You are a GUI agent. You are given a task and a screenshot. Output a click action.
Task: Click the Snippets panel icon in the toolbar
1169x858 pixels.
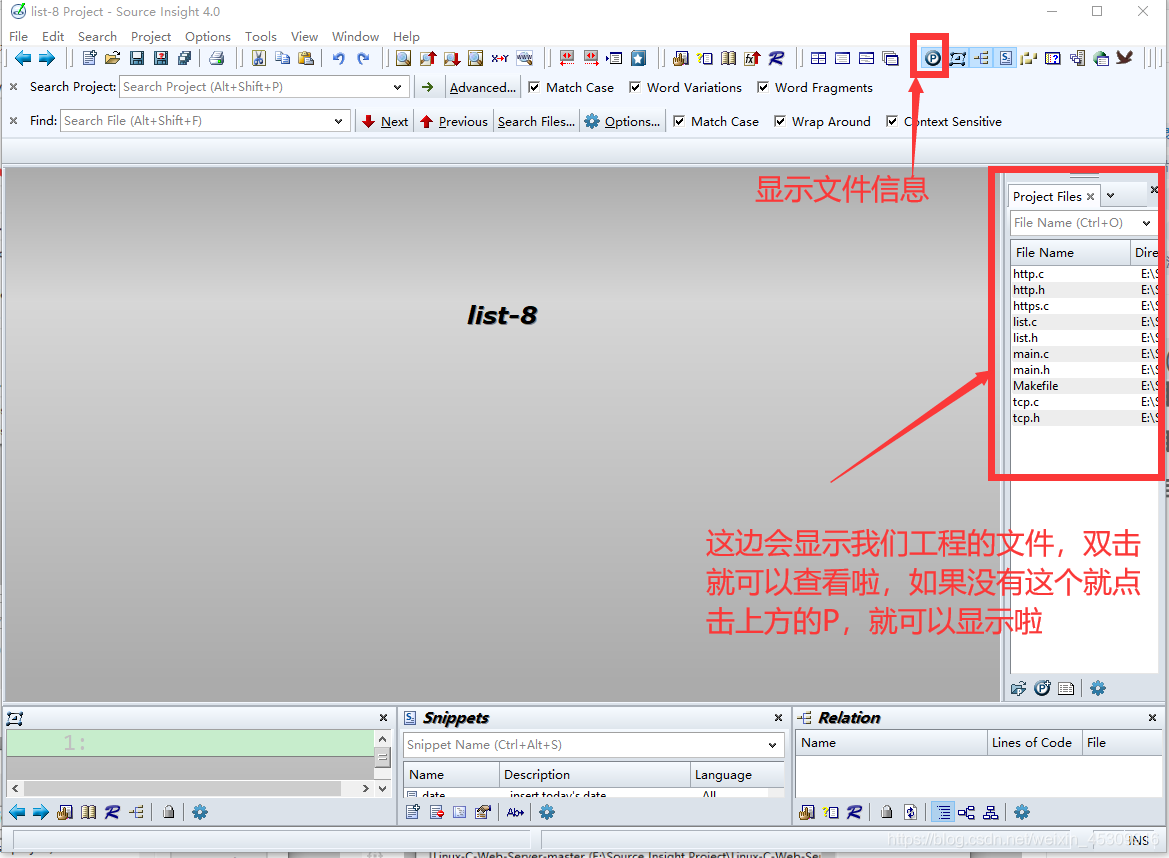(1005, 58)
